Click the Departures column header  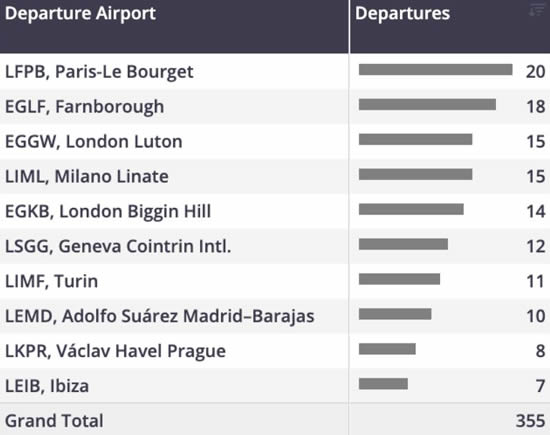pyautogui.click(x=402, y=13)
